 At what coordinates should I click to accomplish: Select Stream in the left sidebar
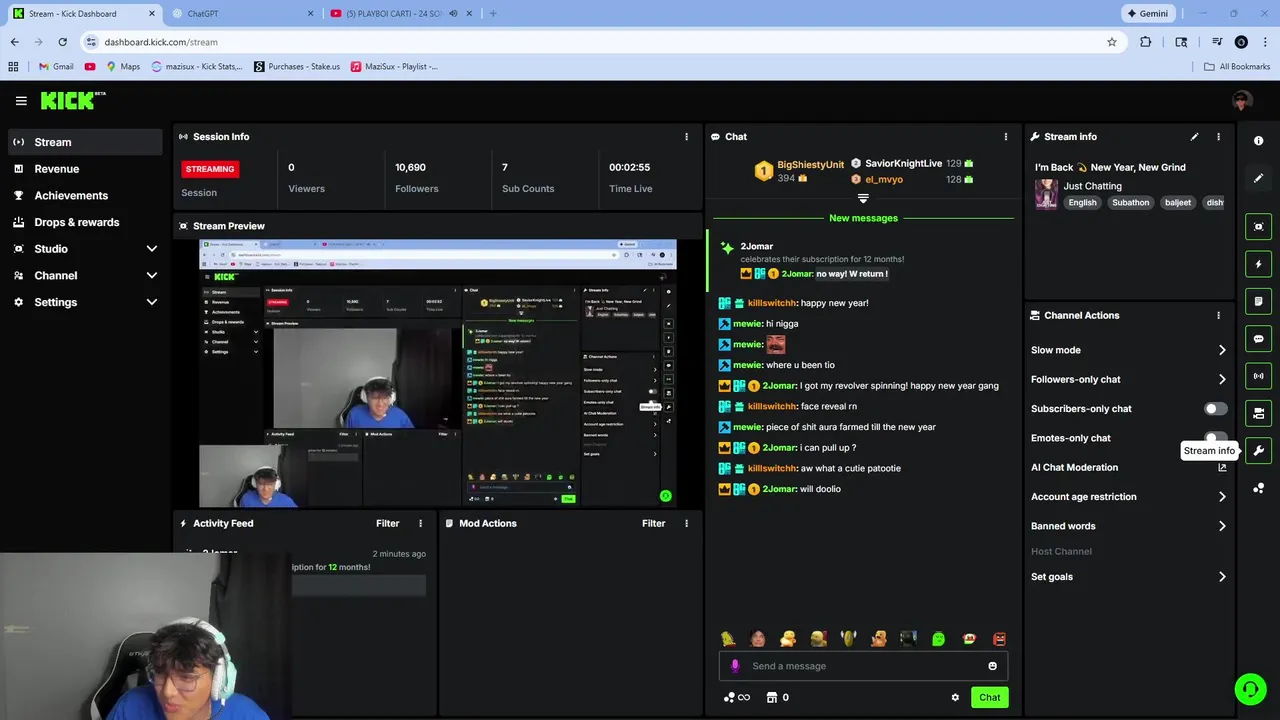(85, 142)
